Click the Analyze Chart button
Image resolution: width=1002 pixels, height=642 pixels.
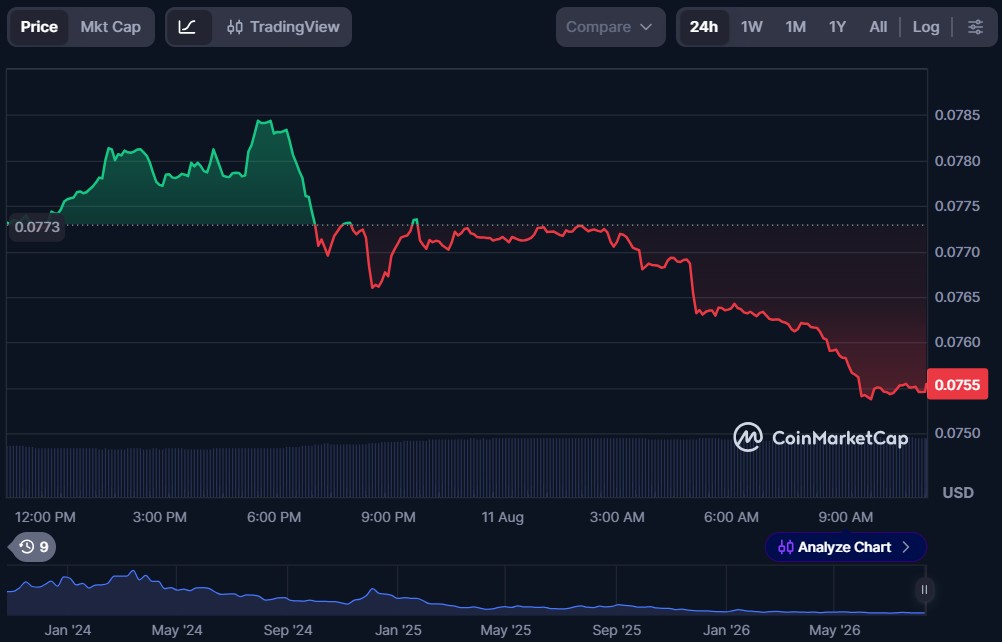845,547
